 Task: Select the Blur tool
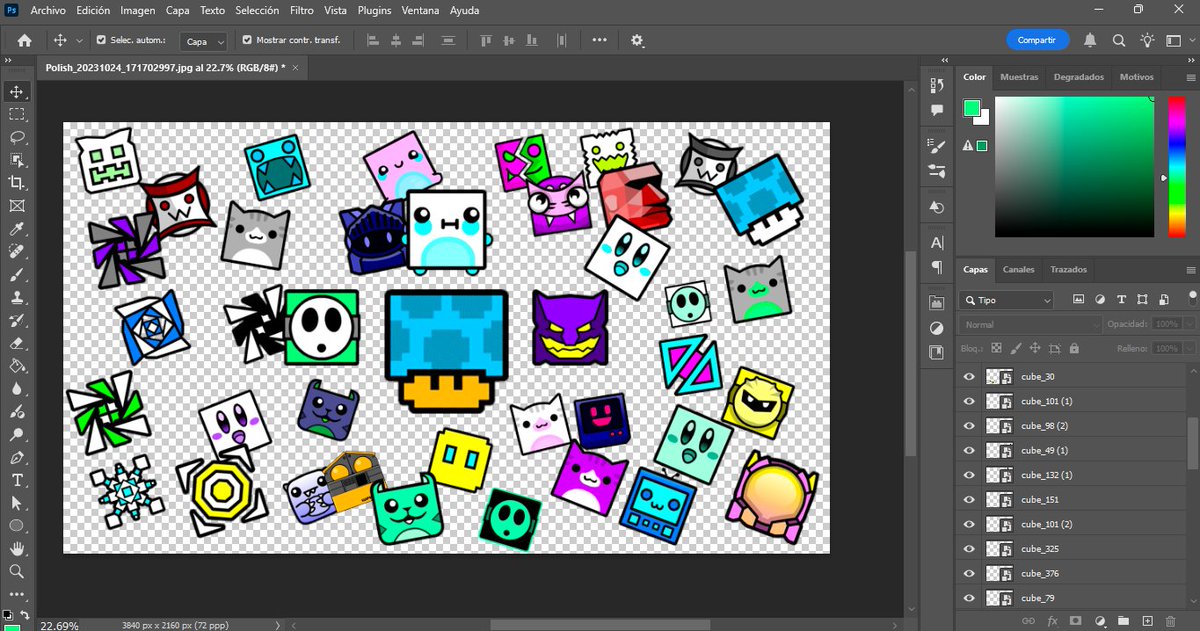[16, 389]
